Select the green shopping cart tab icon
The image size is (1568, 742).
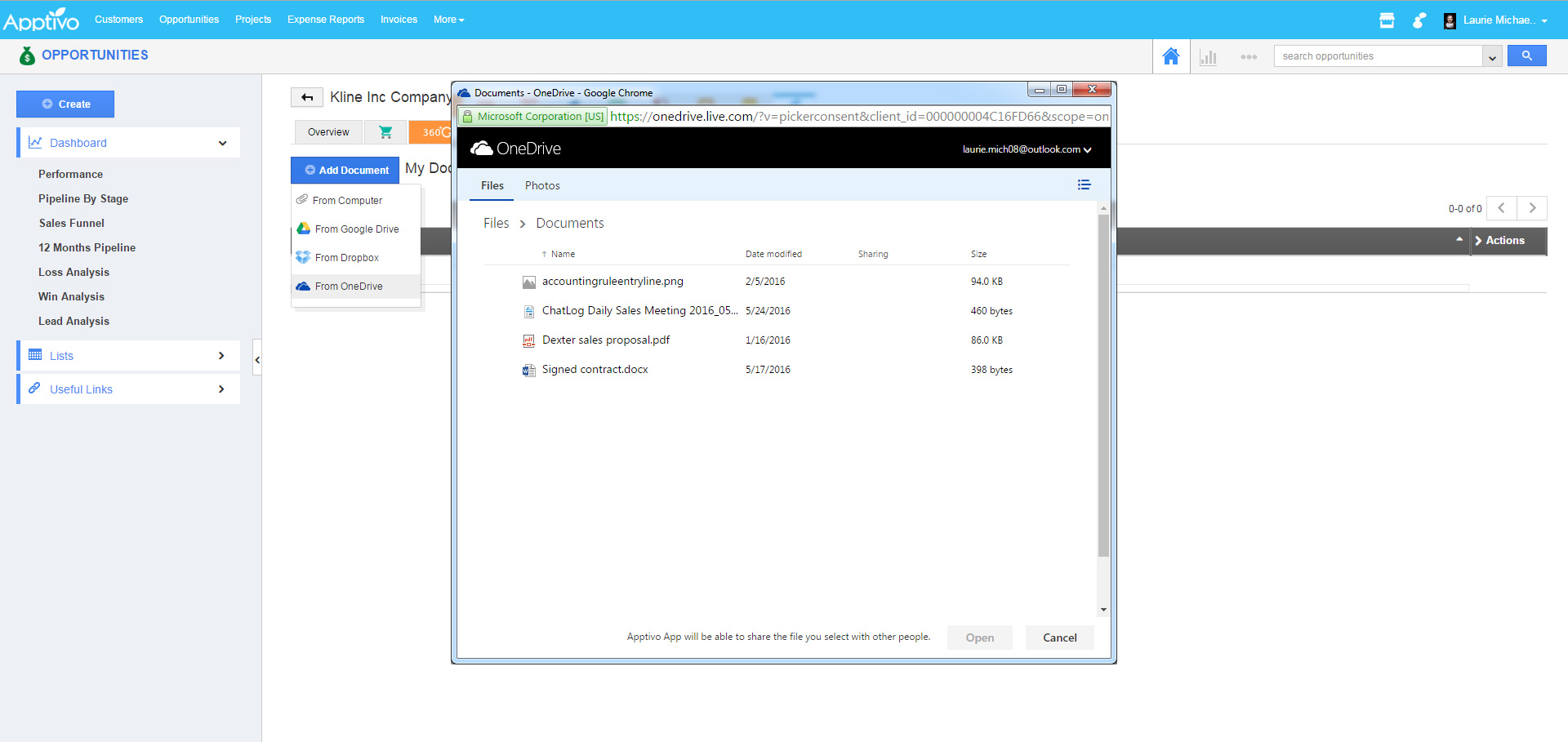tap(385, 131)
